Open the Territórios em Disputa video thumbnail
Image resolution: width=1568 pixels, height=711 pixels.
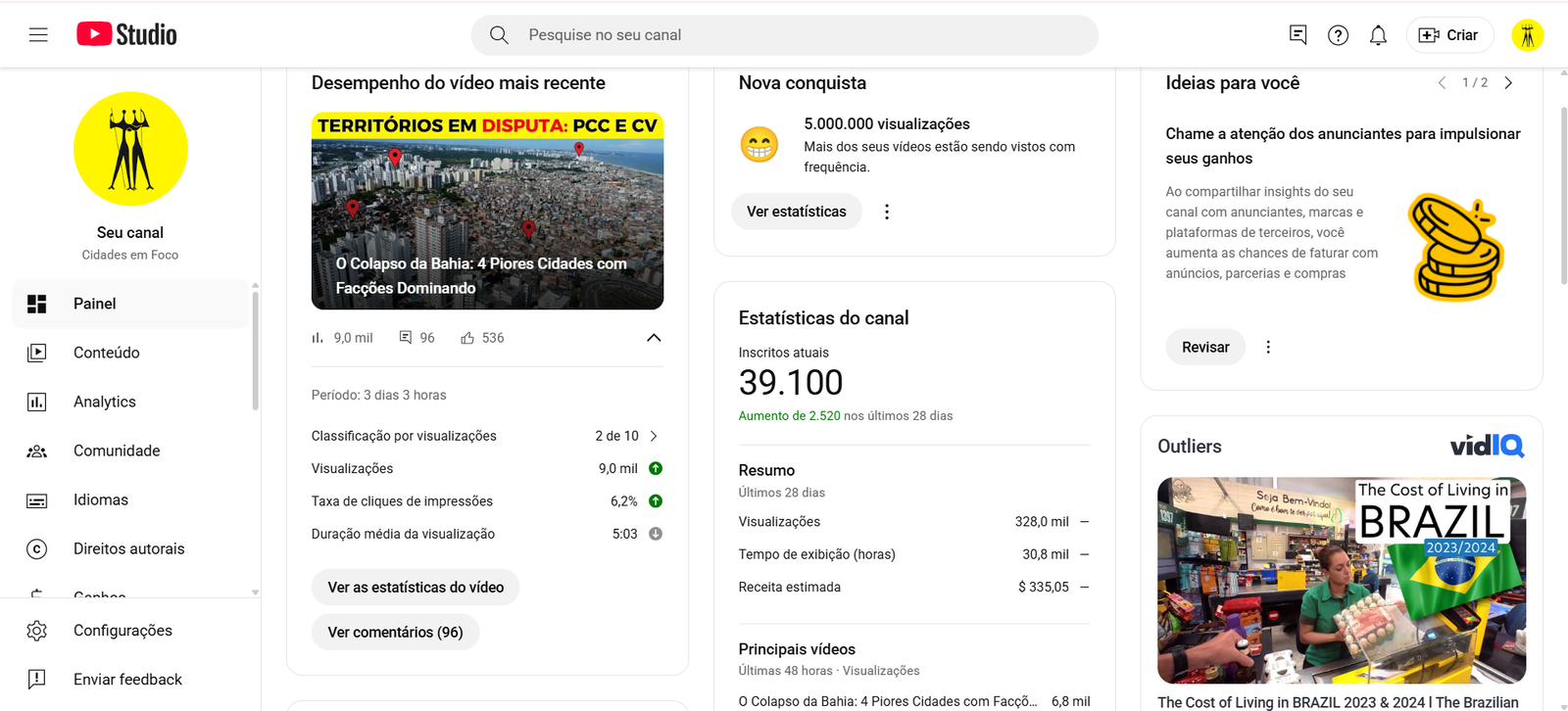(487, 211)
